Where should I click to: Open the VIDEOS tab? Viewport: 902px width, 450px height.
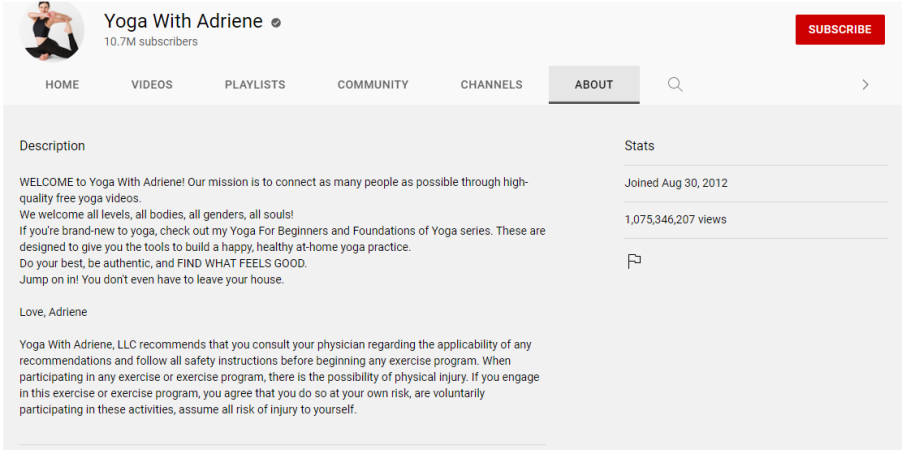152,85
